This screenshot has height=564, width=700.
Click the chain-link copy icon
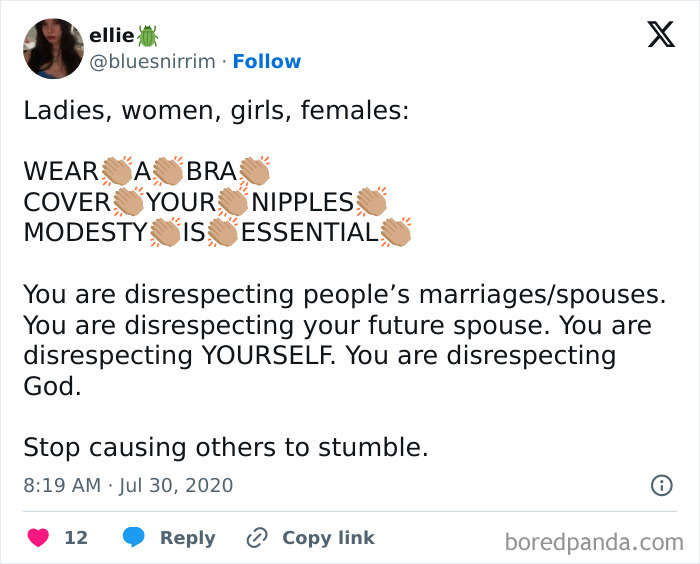tap(257, 538)
